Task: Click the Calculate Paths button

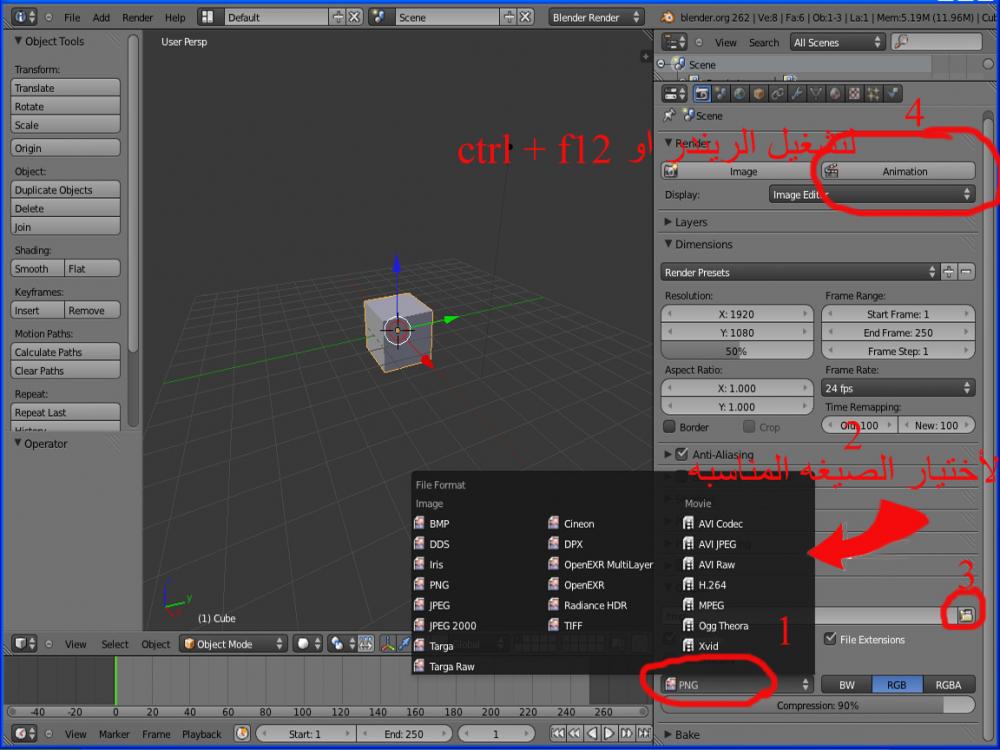Action: tap(65, 351)
